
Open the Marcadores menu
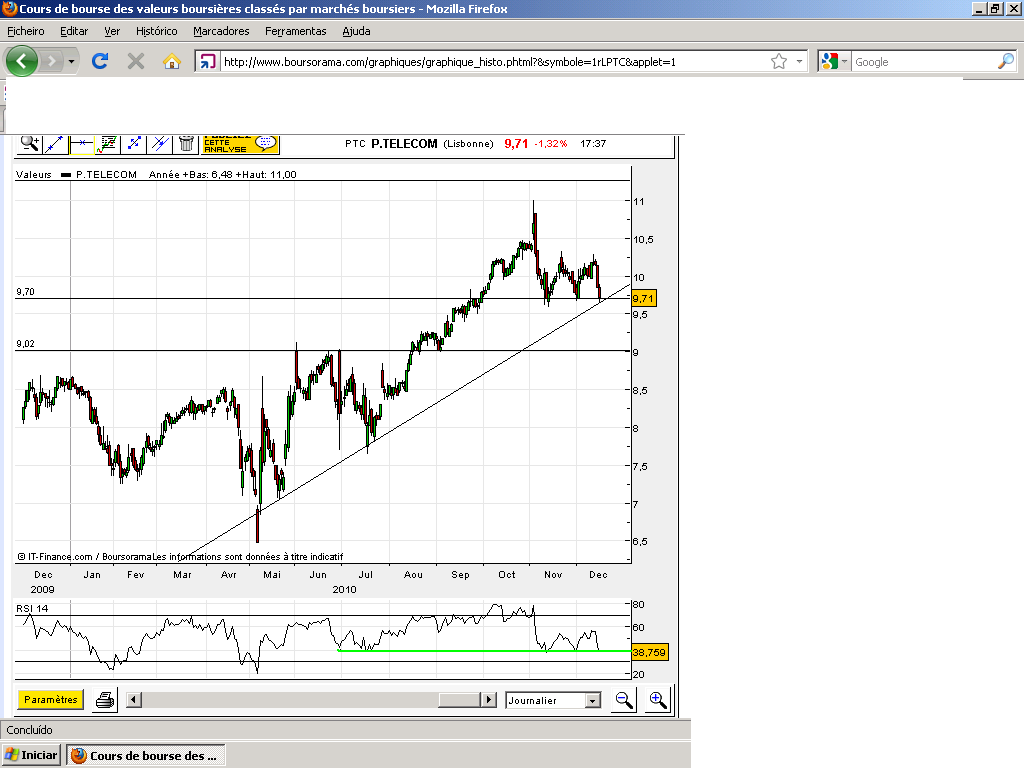221,31
